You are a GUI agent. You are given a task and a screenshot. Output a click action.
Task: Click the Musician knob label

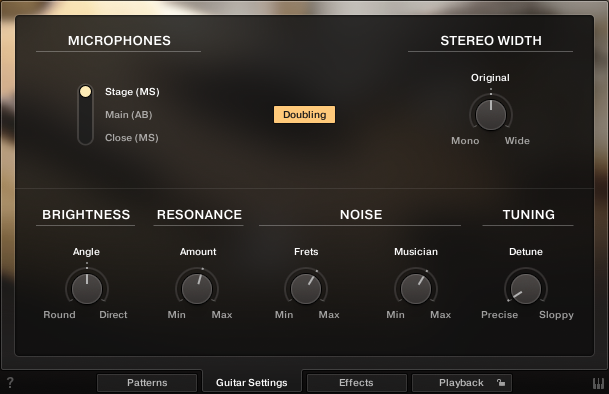click(x=416, y=252)
